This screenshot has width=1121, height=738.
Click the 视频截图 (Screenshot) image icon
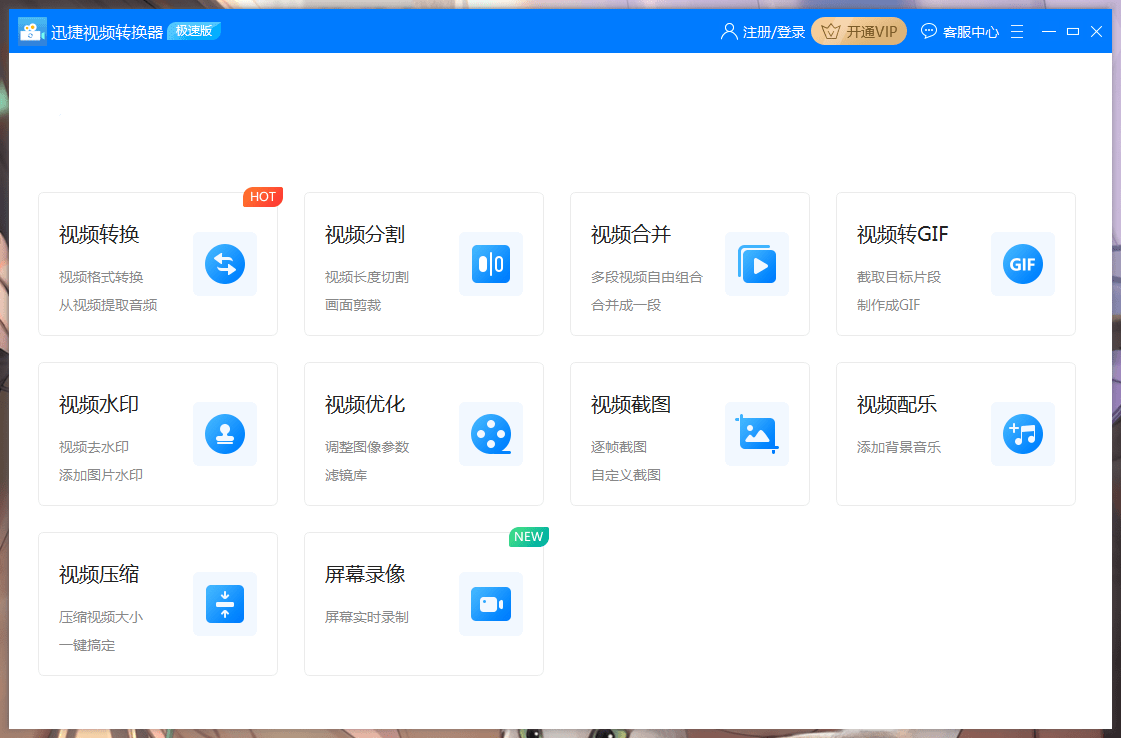point(756,434)
